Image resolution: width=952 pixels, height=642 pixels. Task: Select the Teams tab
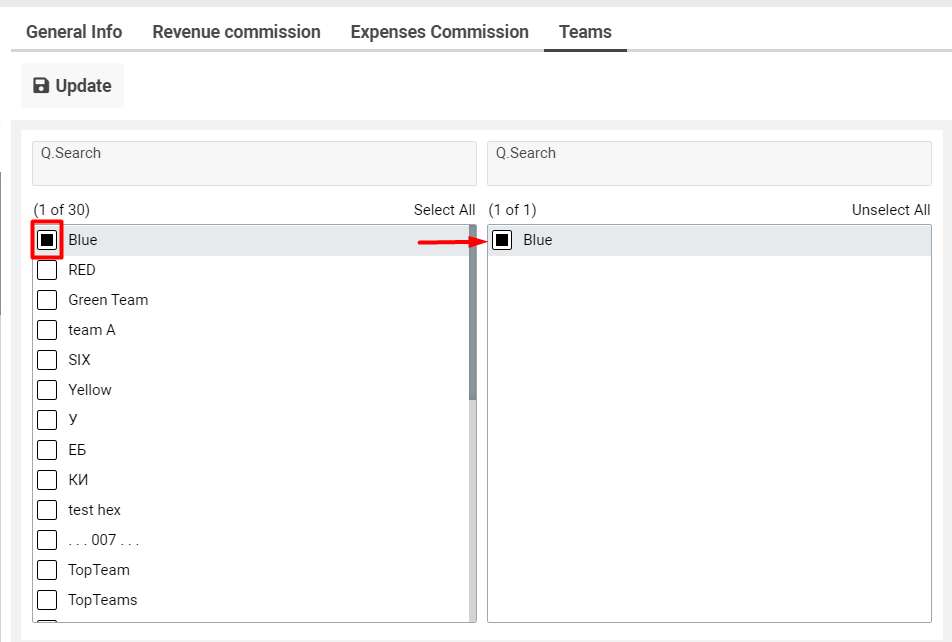[x=585, y=31]
